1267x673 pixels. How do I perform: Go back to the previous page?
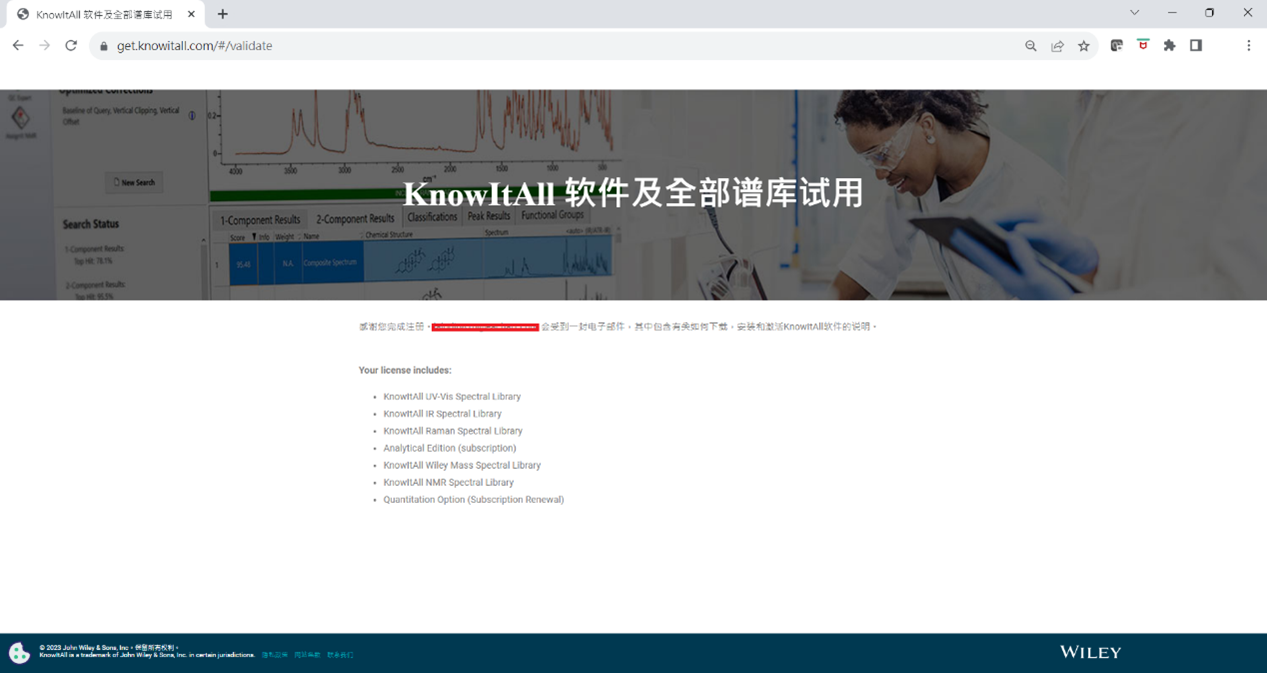tap(18, 46)
